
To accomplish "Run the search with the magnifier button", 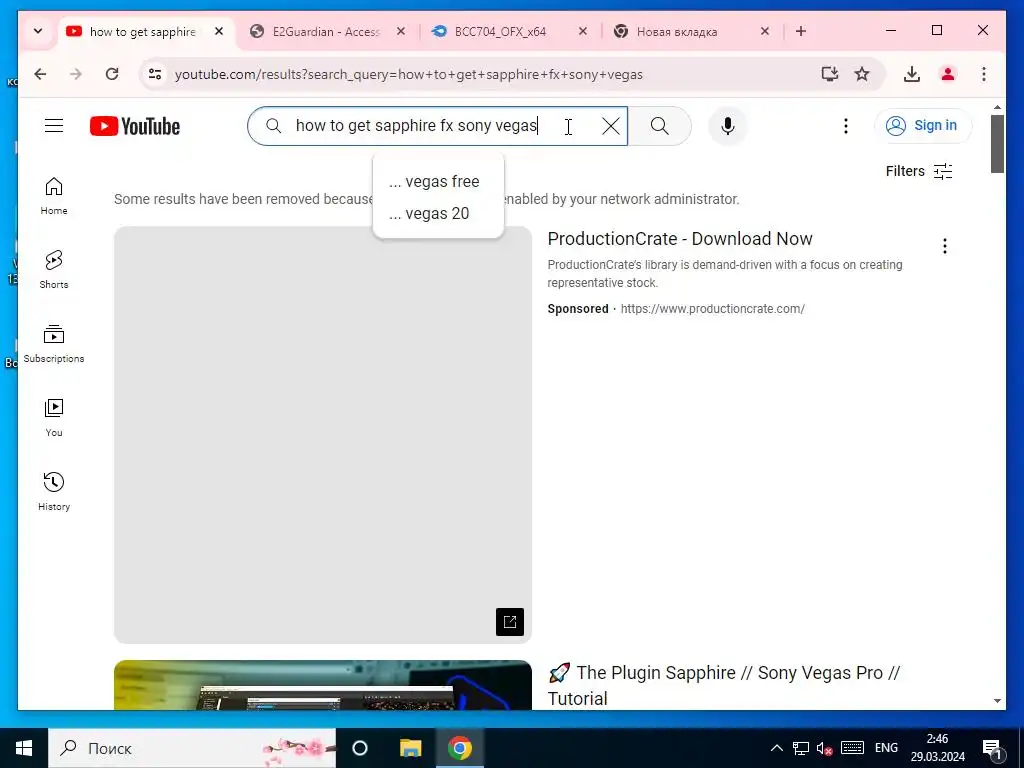I will (x=660, y=126).
